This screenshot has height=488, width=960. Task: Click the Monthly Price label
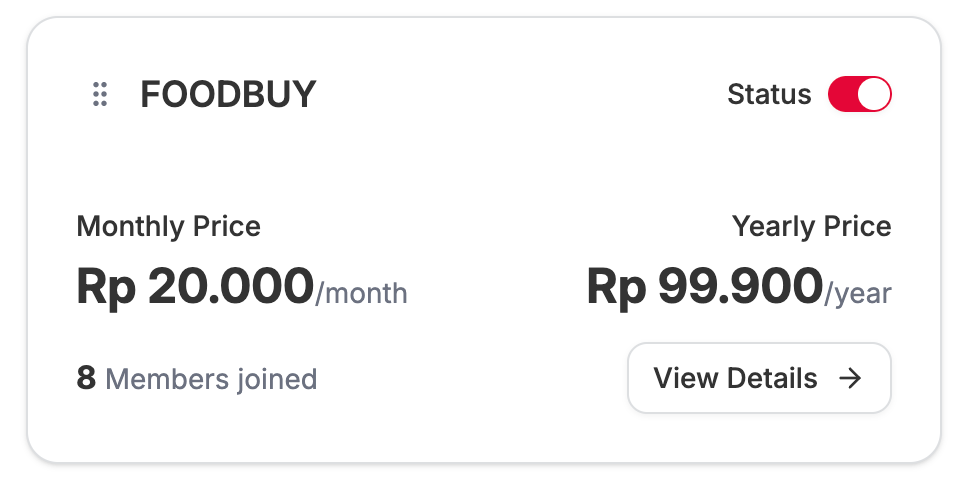point(168,226)
